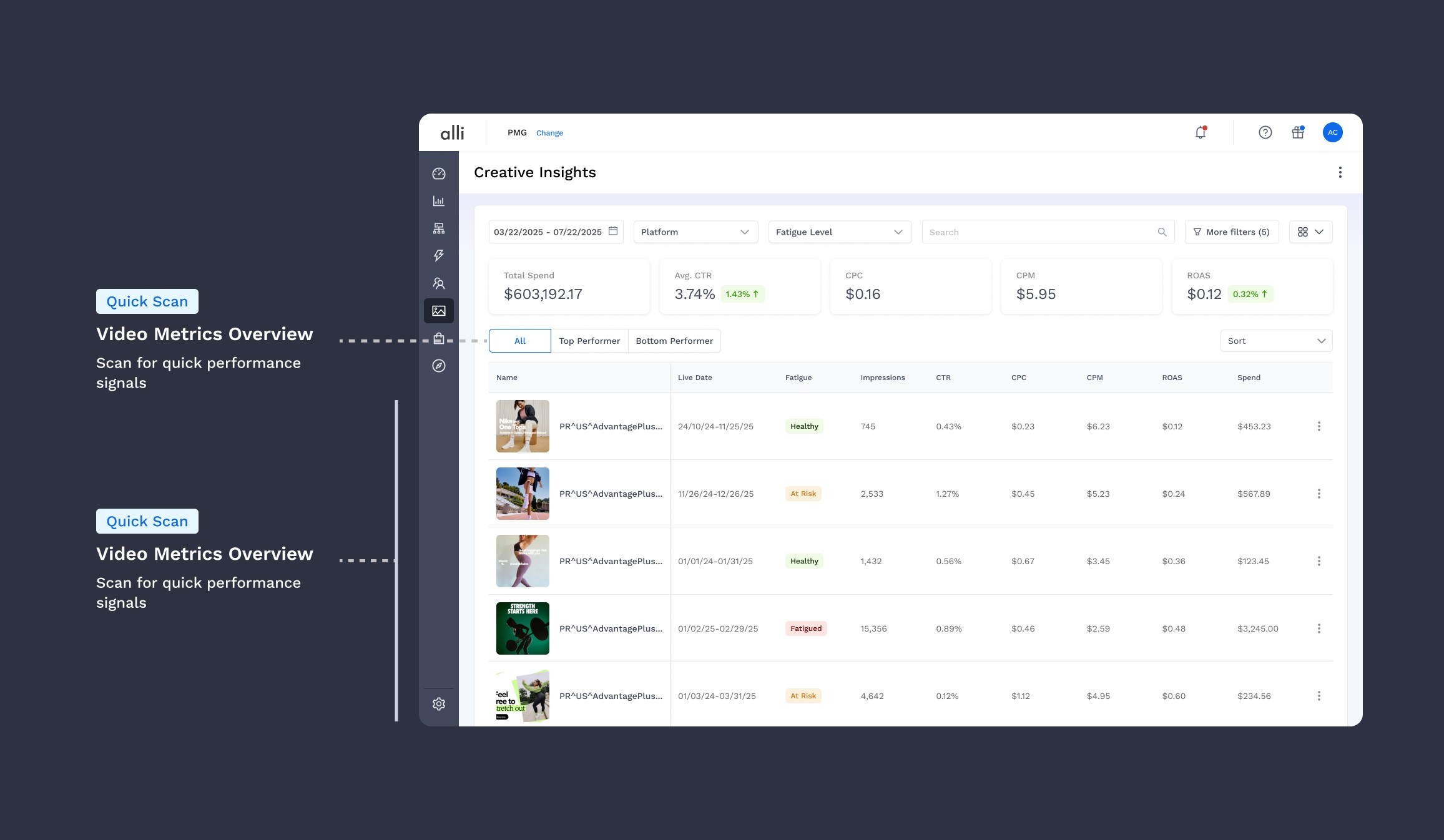The height and width of the screenshot is (840, 1444).
Task: Click the More filters (5) button
Action: coord(1231,232)
